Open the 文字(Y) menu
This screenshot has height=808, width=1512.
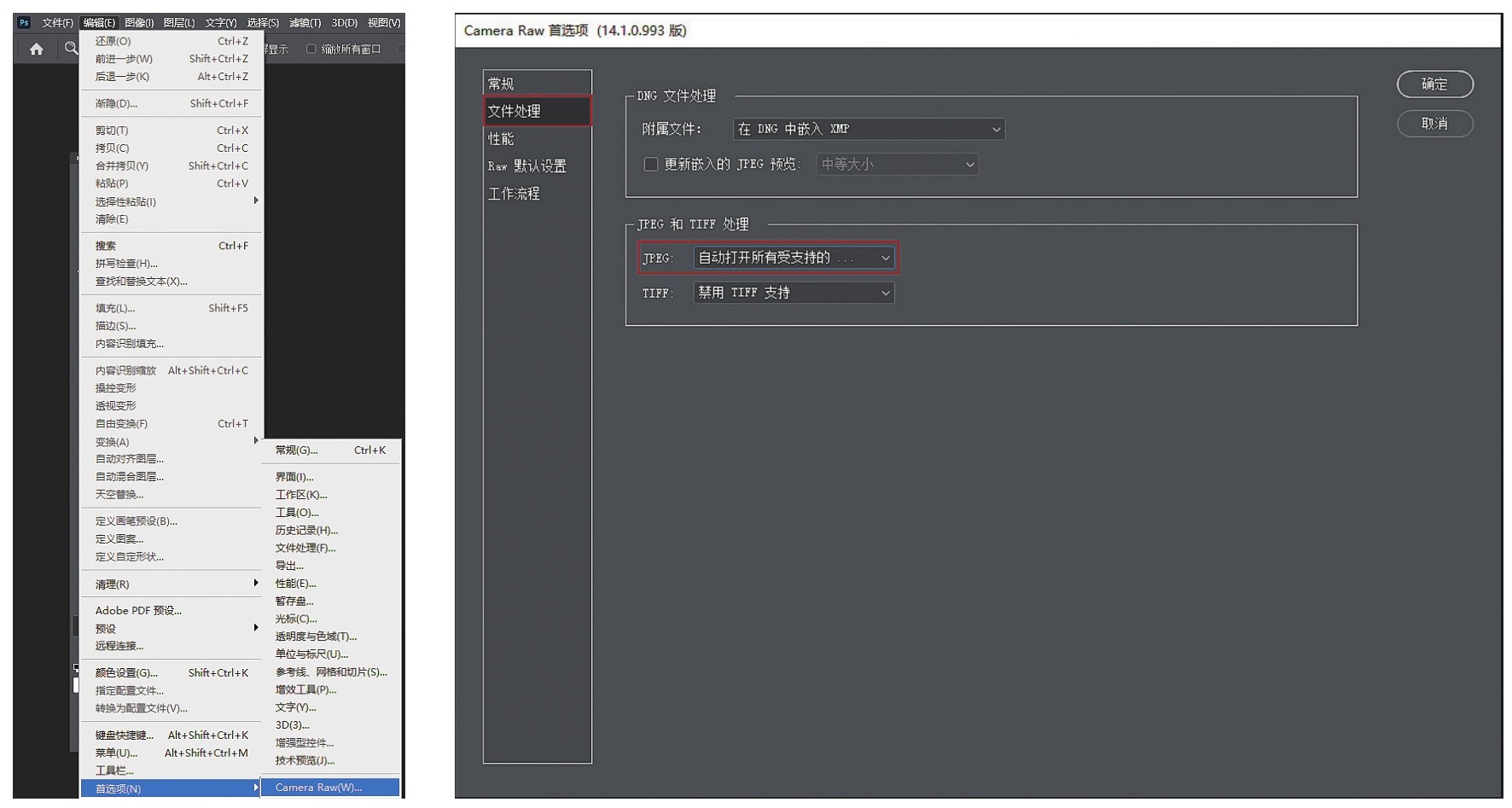click(x=220, y=23)
